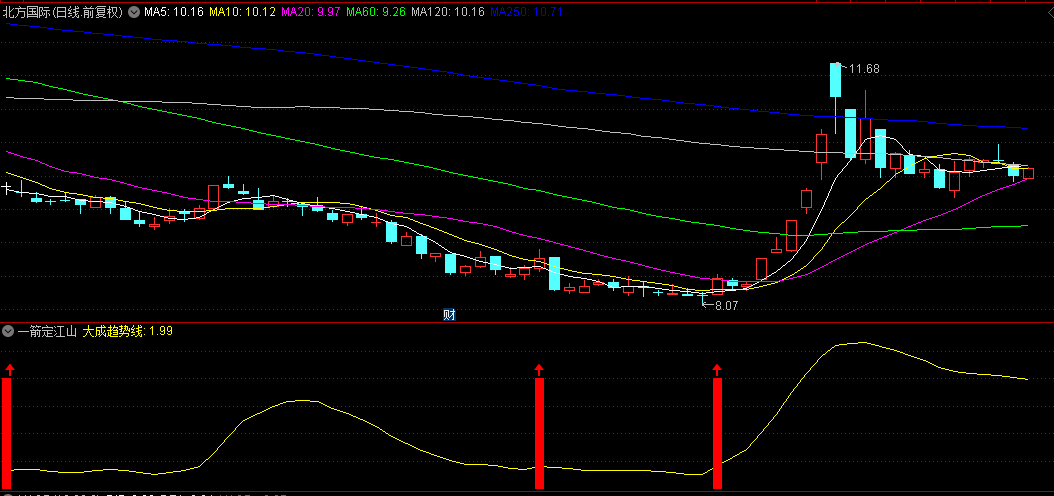The width and height of the screenshot is (1054, 496).
Task: Click the MA60: 9.26 label
Action: pos(375,12)
